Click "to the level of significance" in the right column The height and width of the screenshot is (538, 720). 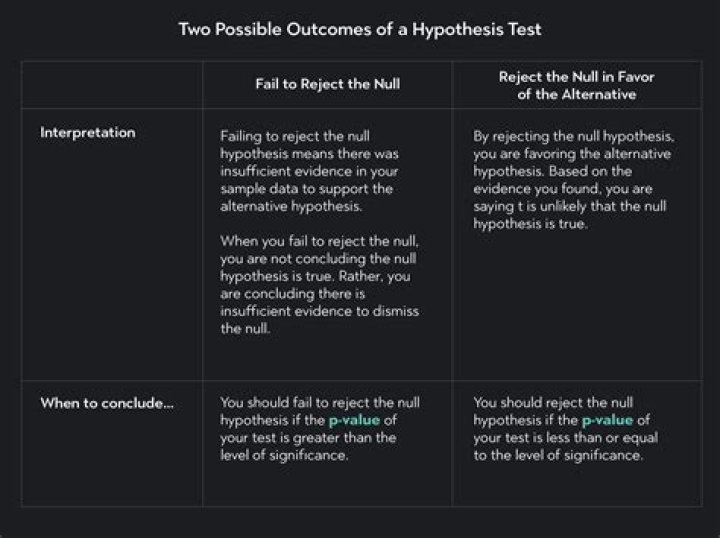pos(558,456)
